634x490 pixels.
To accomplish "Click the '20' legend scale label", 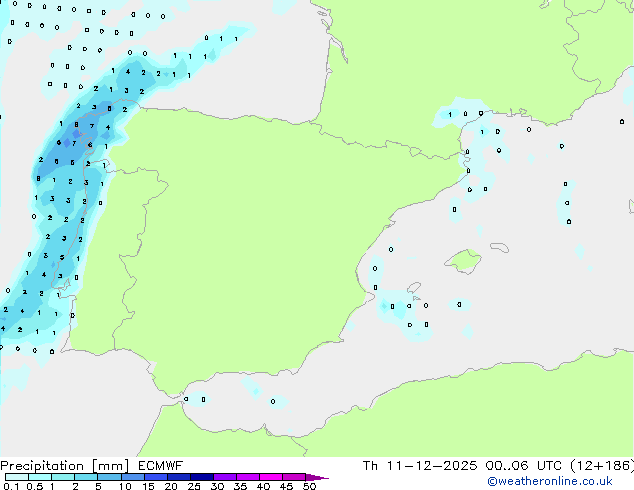I will point(171,486).
